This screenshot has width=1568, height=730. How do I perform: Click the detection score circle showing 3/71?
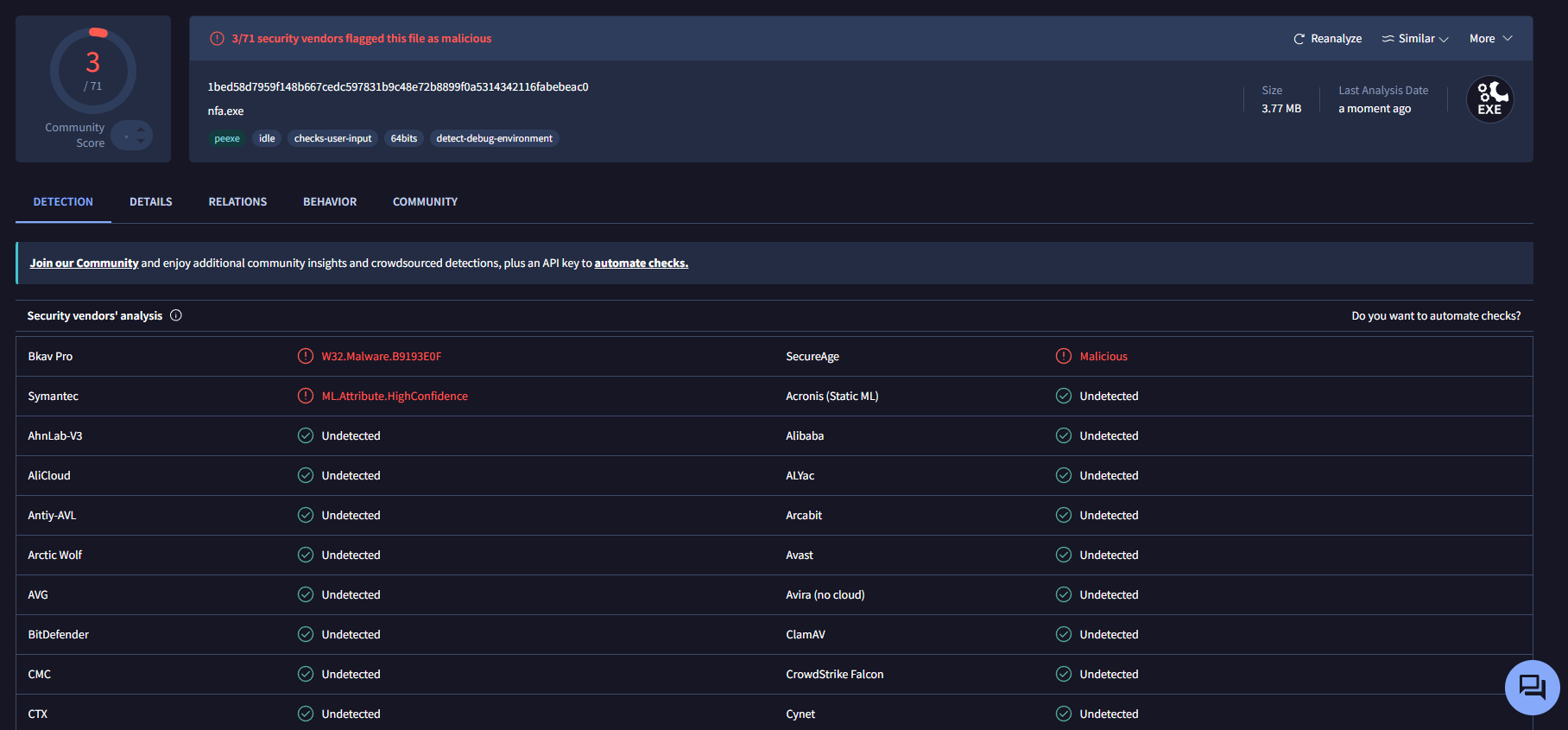tap(93, 71)
